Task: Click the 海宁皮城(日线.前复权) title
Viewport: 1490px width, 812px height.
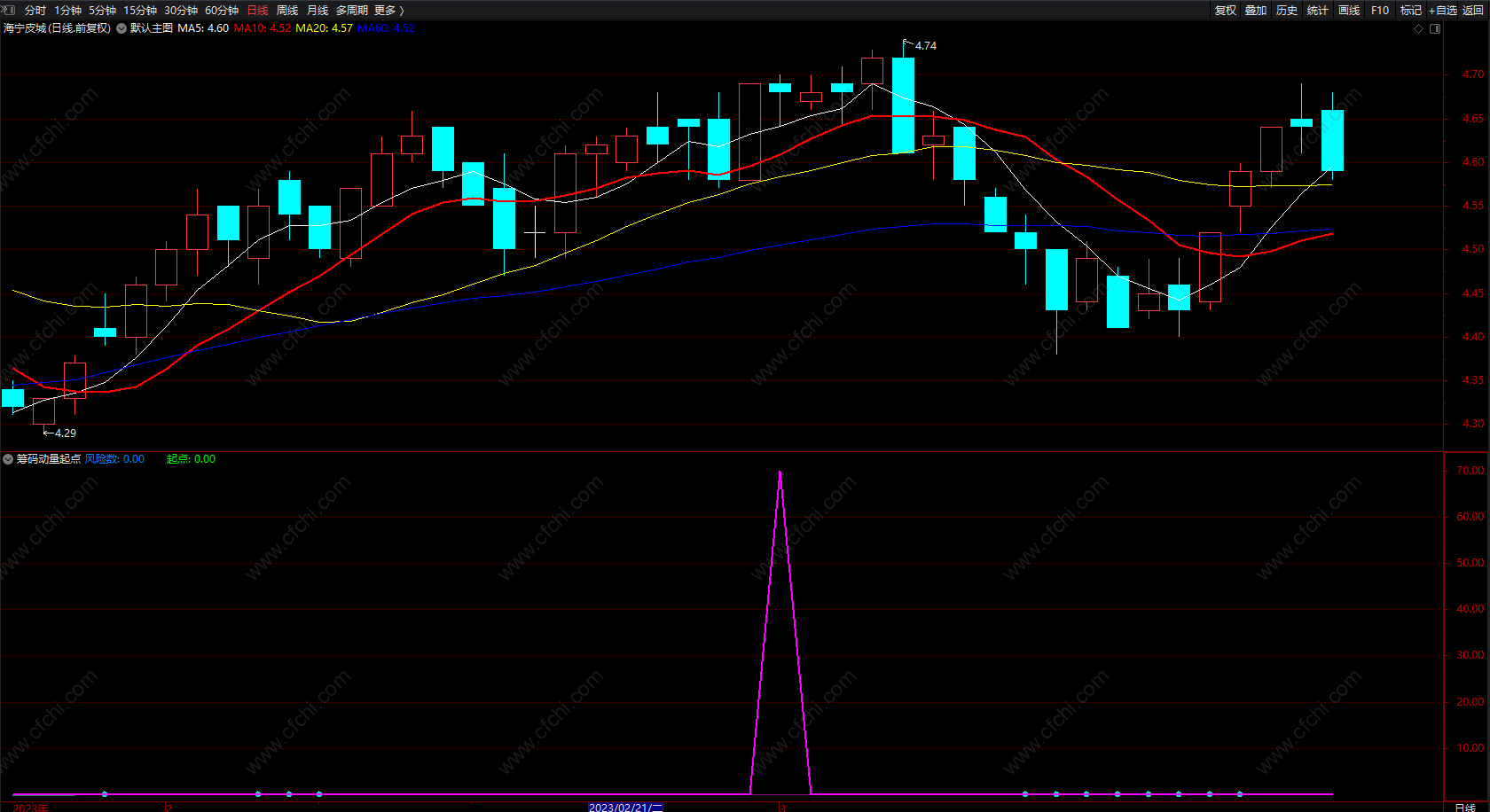Action: click(x=58, y=28)
